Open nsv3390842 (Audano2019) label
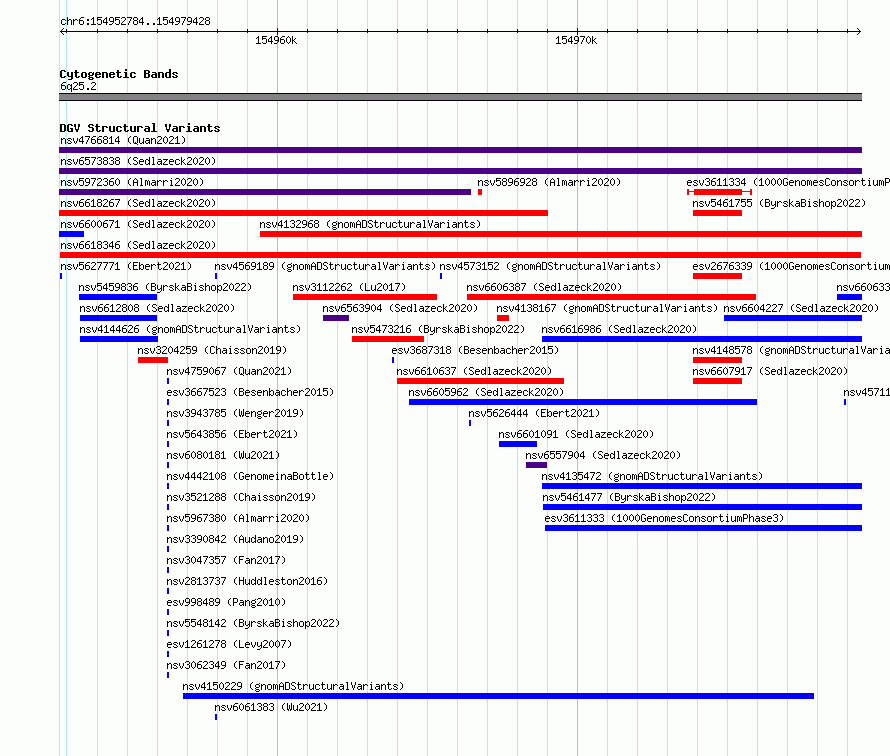The image size is (890, 756). pos(235,539)
